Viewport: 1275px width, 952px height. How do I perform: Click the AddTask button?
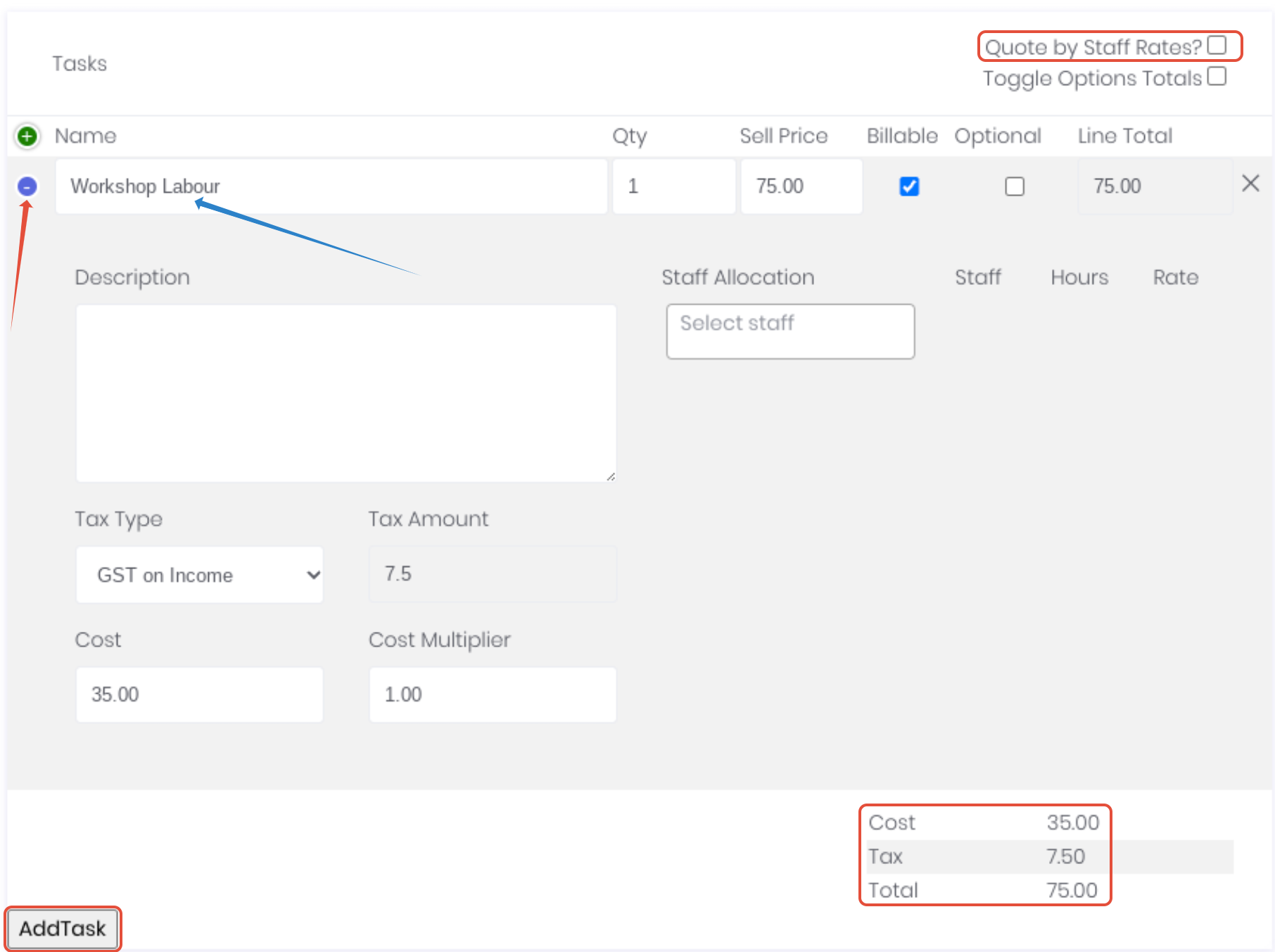pyautogui.click(x=63, y=929)
